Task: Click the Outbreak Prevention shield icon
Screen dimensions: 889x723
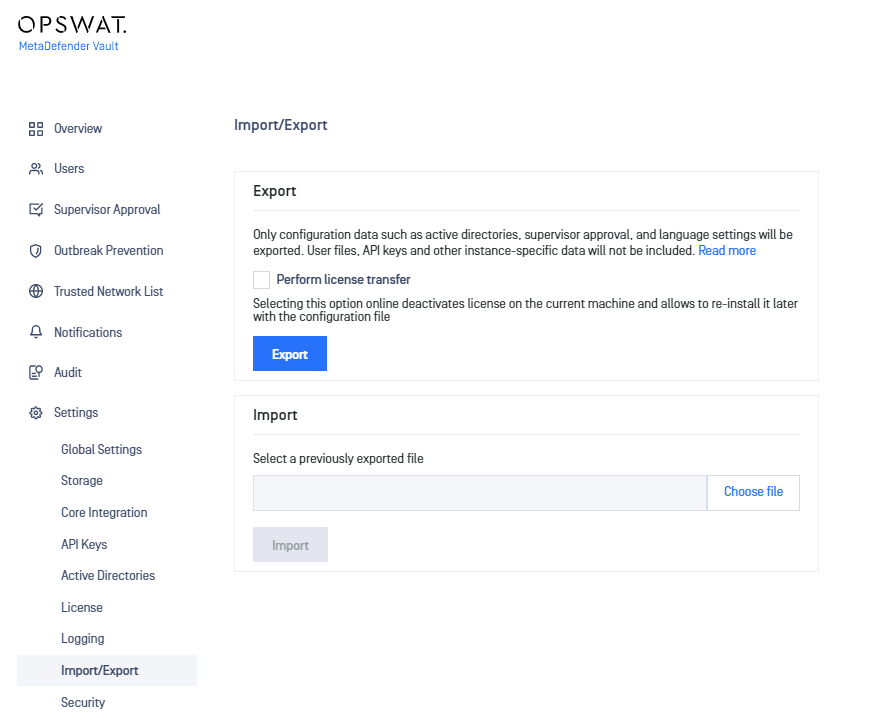Action: 36,251
